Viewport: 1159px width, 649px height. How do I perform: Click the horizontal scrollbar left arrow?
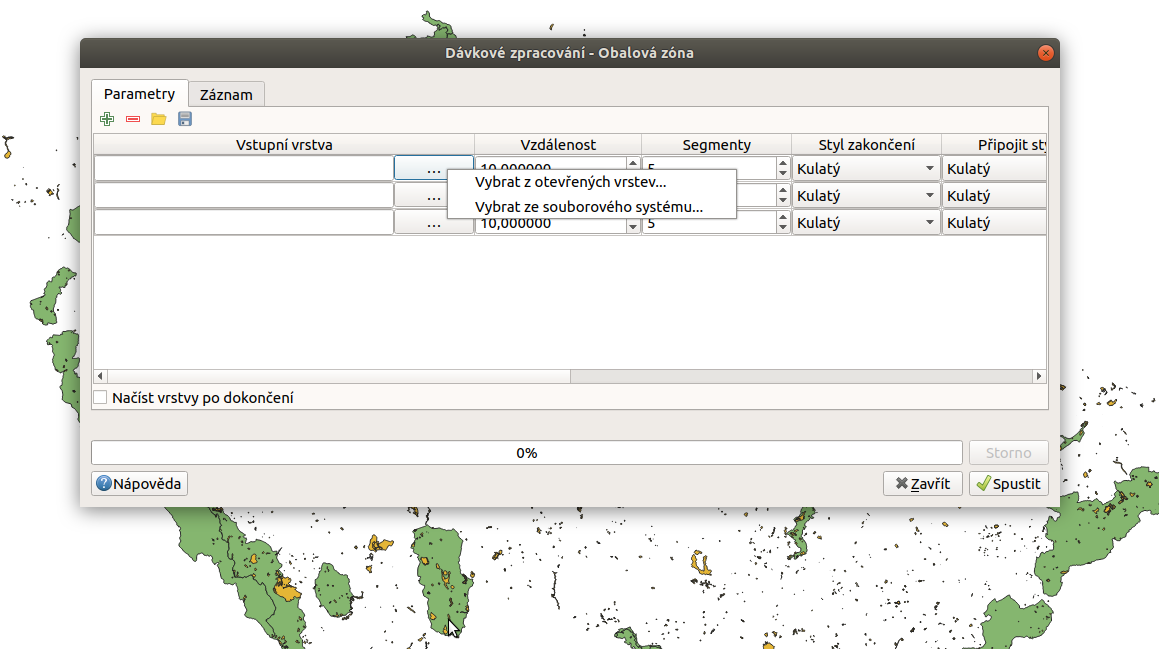click(x=101, y=376)
